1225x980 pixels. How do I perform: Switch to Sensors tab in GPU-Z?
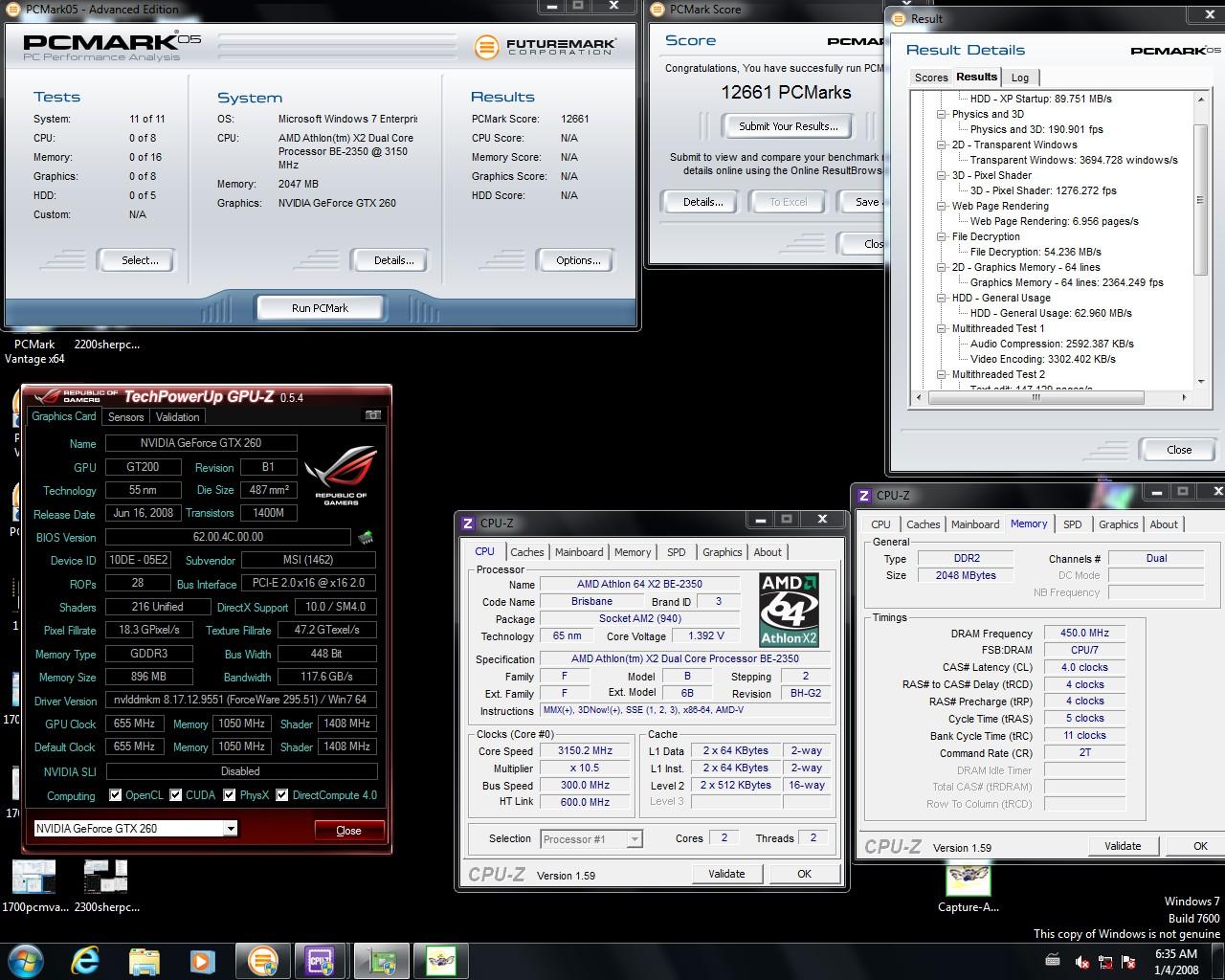[x=125, y=417]
